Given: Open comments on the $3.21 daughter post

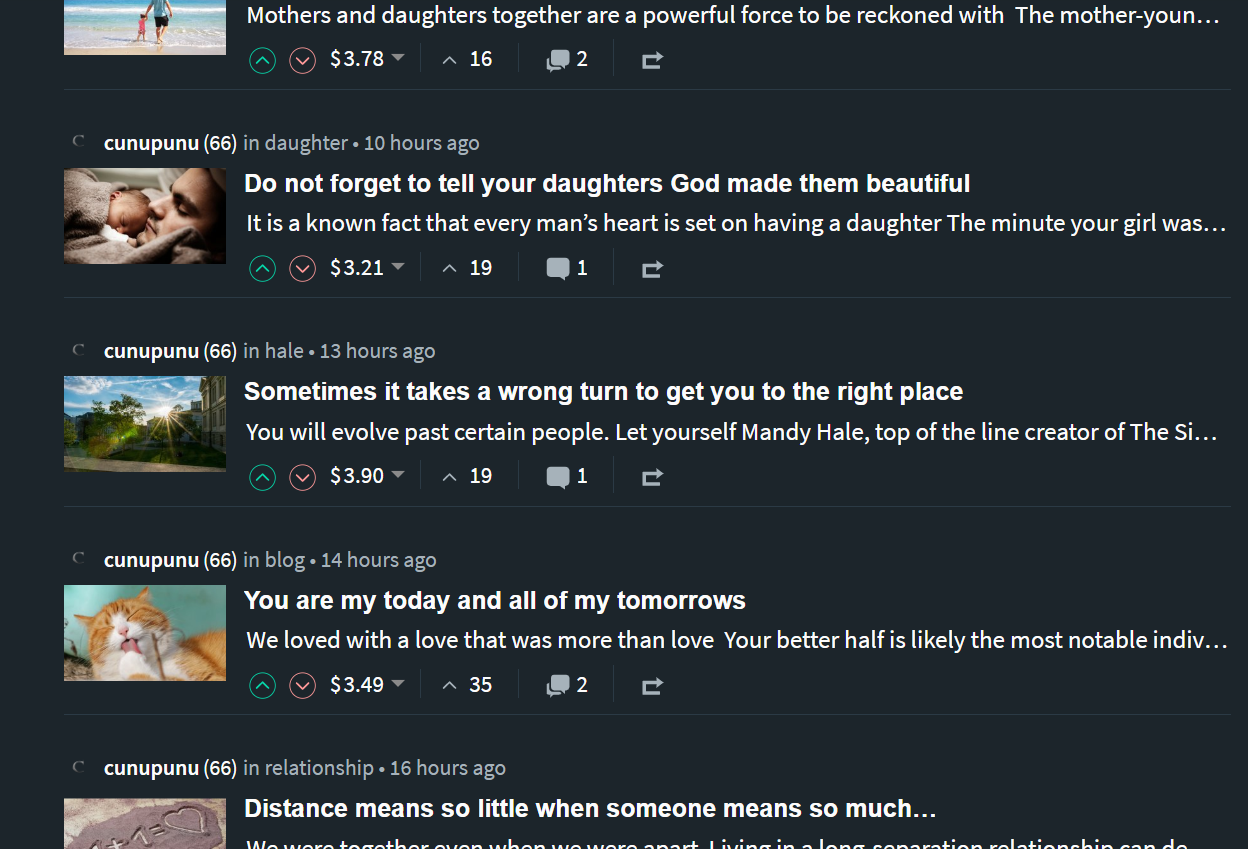Looking at the screenshot, I should (x=567, y=268).
